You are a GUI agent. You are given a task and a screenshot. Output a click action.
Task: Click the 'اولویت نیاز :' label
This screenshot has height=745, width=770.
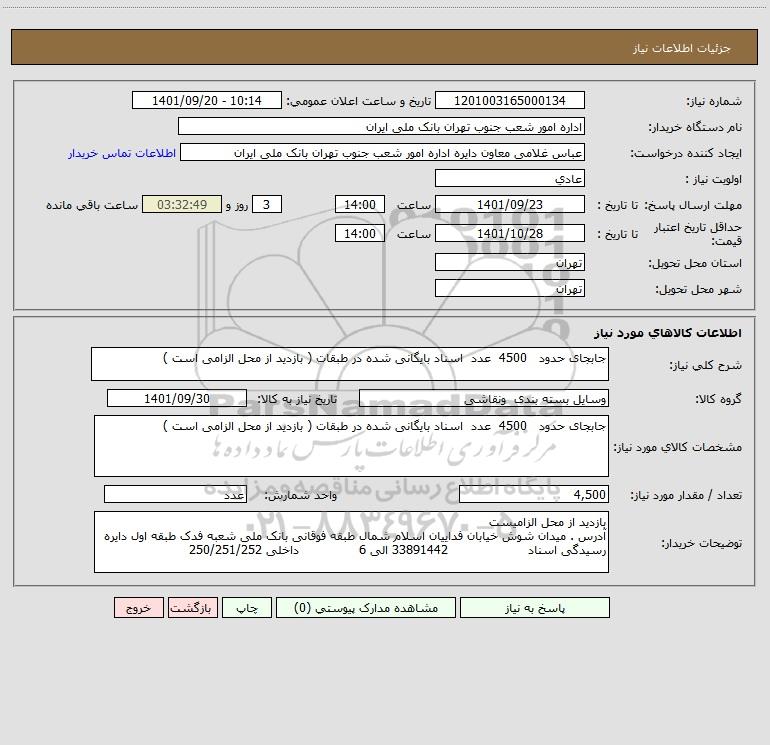pos(714,180)
